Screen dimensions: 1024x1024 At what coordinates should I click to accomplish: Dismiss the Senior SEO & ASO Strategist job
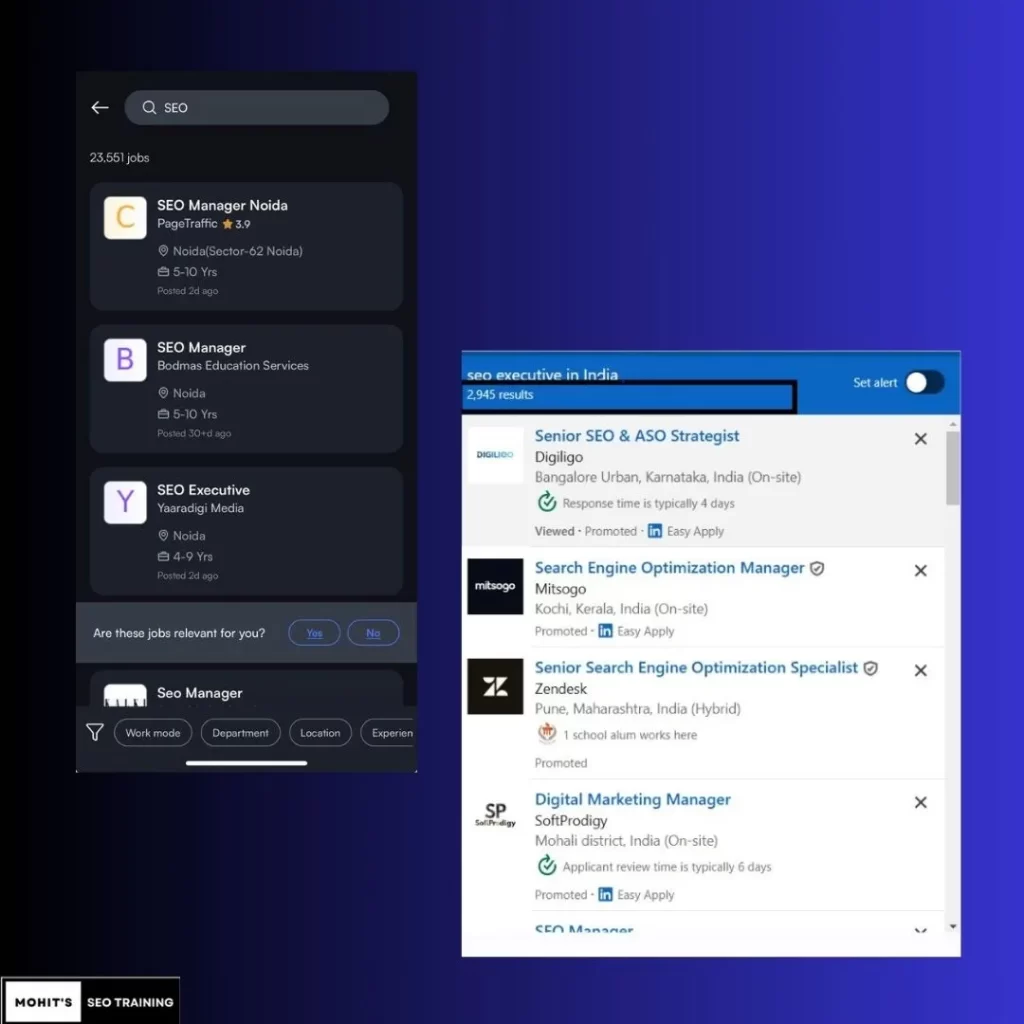pos(920,439)
